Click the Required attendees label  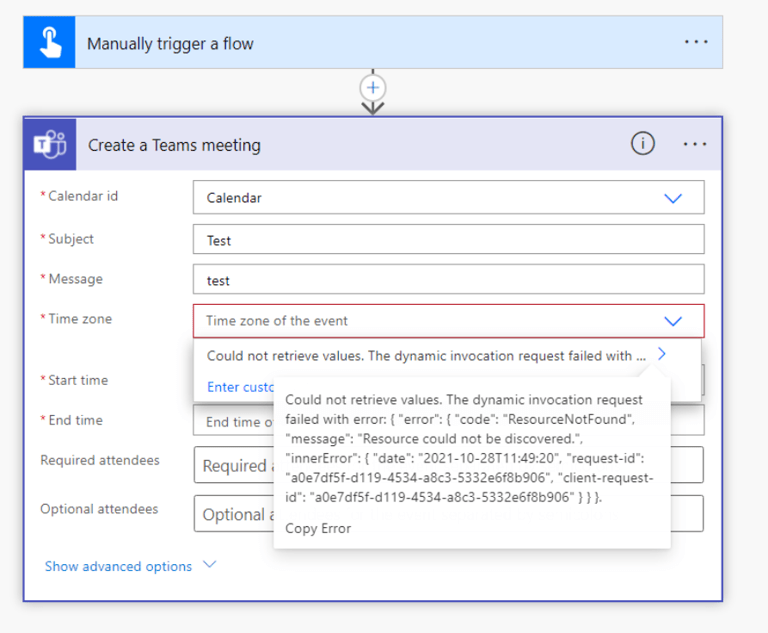point(100,460)
